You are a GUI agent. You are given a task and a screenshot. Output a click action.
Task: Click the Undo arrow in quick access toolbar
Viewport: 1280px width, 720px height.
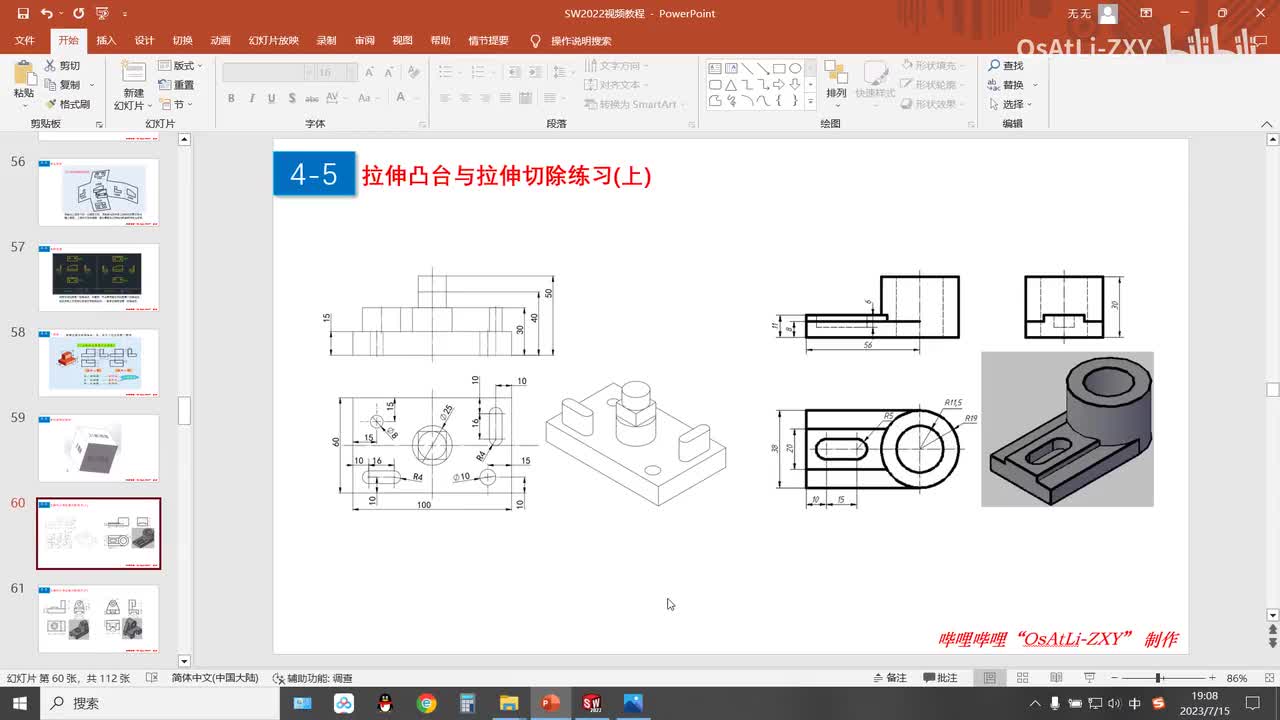47,14
